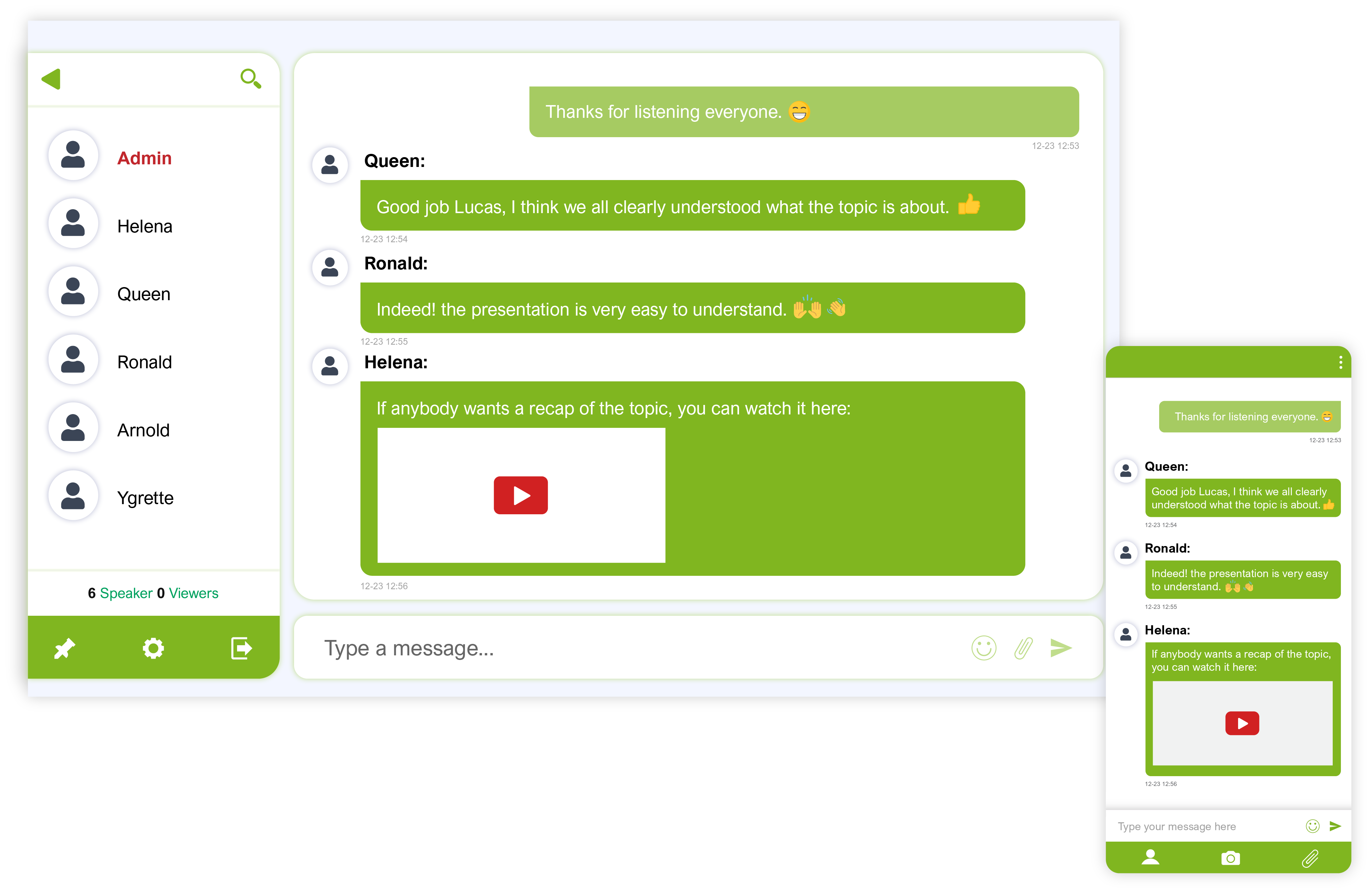1372x894 pixels.
Task: Click the exit/logout icon in sidebar bar
Action: point(241,648)
